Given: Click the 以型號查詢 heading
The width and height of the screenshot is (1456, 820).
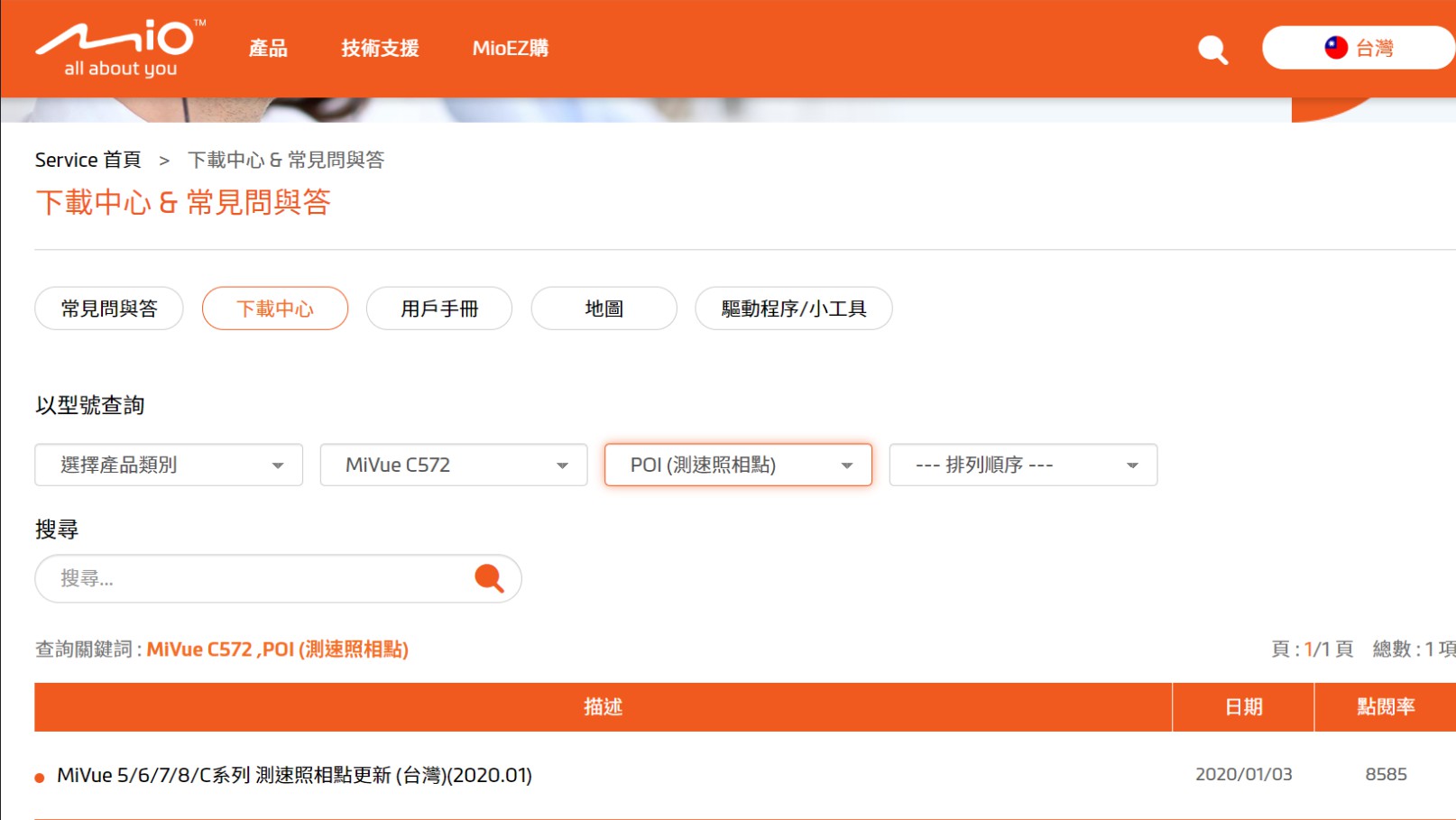Looking at the screenshot, I should 90,405.
